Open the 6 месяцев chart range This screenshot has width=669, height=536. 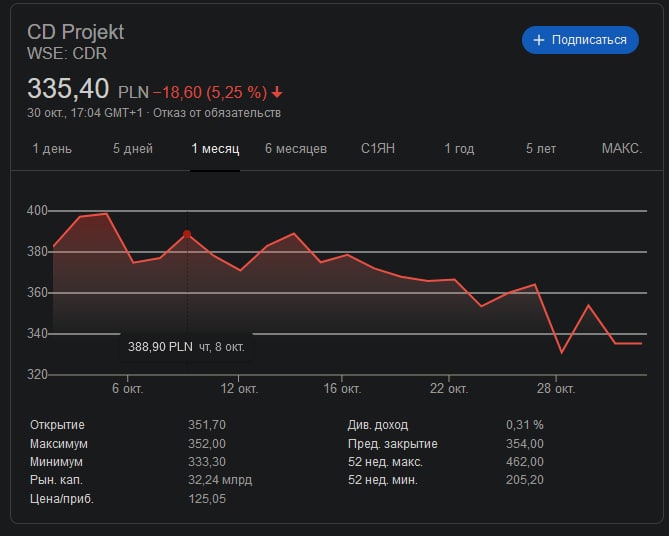click(296, 149)
